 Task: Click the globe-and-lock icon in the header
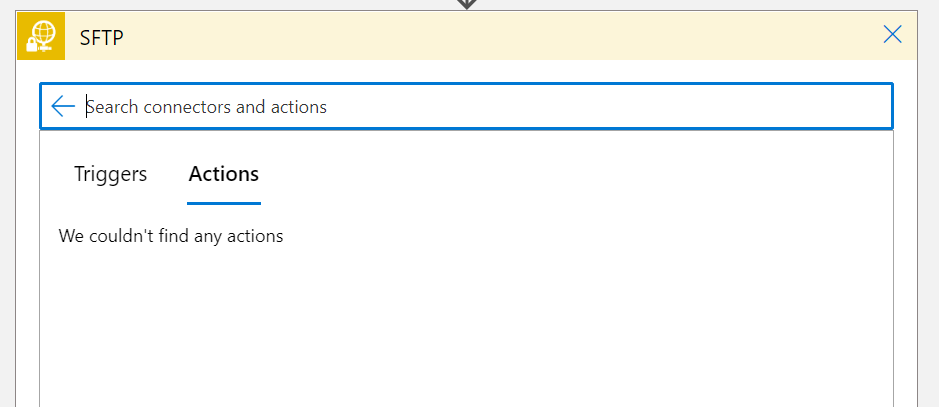click(41, 36)
